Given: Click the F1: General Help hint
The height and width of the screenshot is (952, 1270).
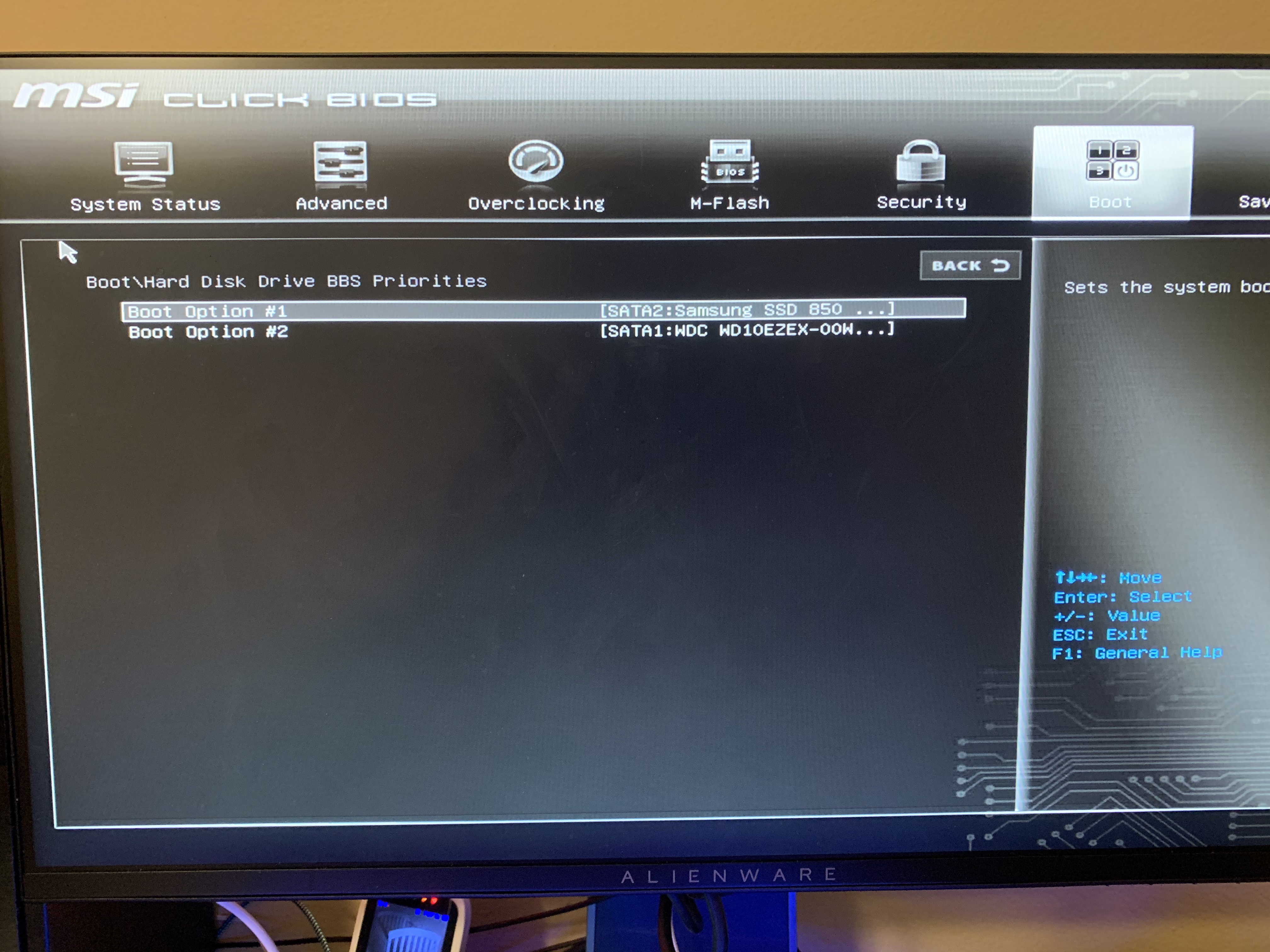Looking at the screenshot, I should pyautogui.click(x=1137, y=653).
